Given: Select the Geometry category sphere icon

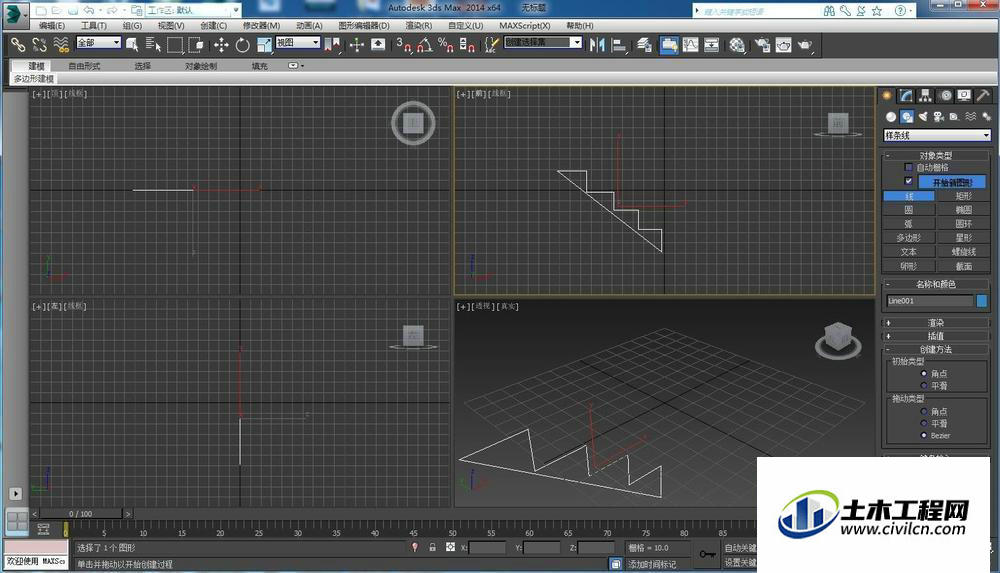Looking at the screenshot, I should pos(890,117).
